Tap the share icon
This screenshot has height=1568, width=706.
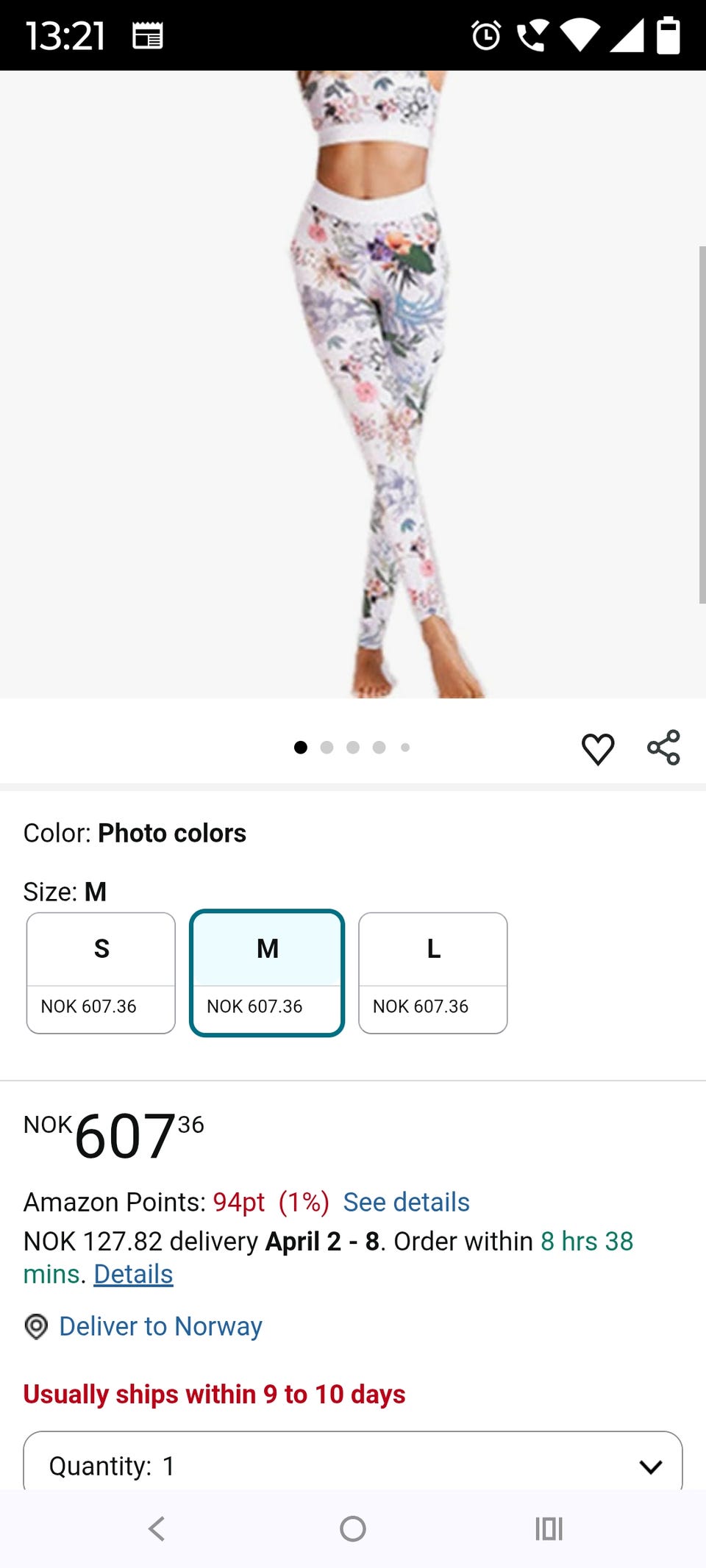tap(663, 748)
